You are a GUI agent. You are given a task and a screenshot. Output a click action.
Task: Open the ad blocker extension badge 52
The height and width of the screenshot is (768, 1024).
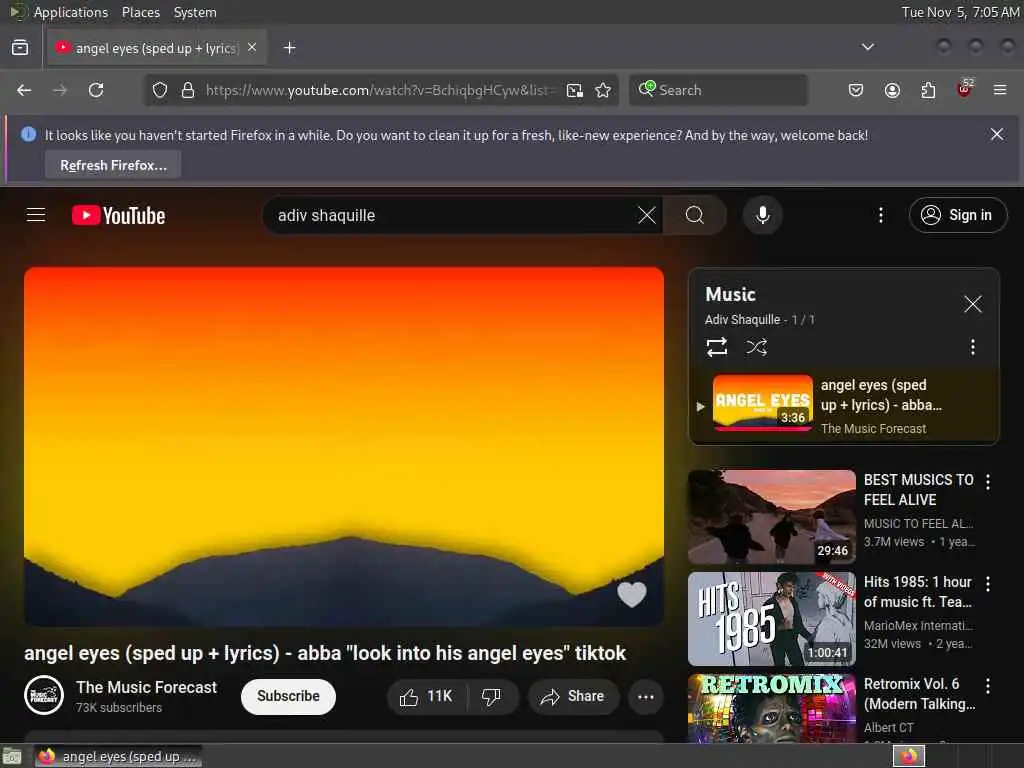pos(965,89)
